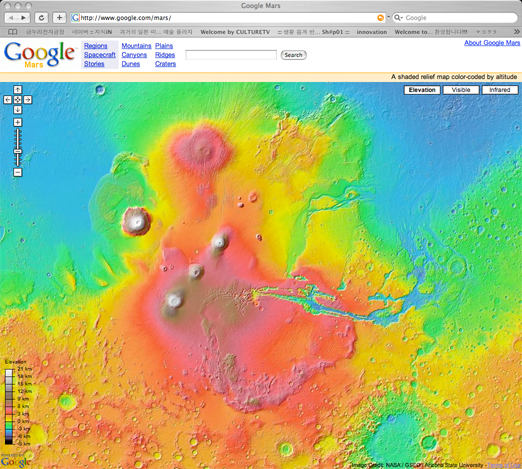The width and height of the screenshot is (522, 469).
Task: Reload the Google Mars page
Action: point(41,18)
